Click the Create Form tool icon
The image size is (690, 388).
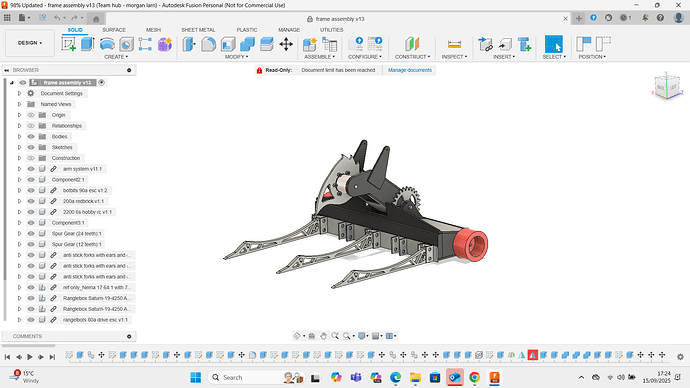click(x=165, y=44)
